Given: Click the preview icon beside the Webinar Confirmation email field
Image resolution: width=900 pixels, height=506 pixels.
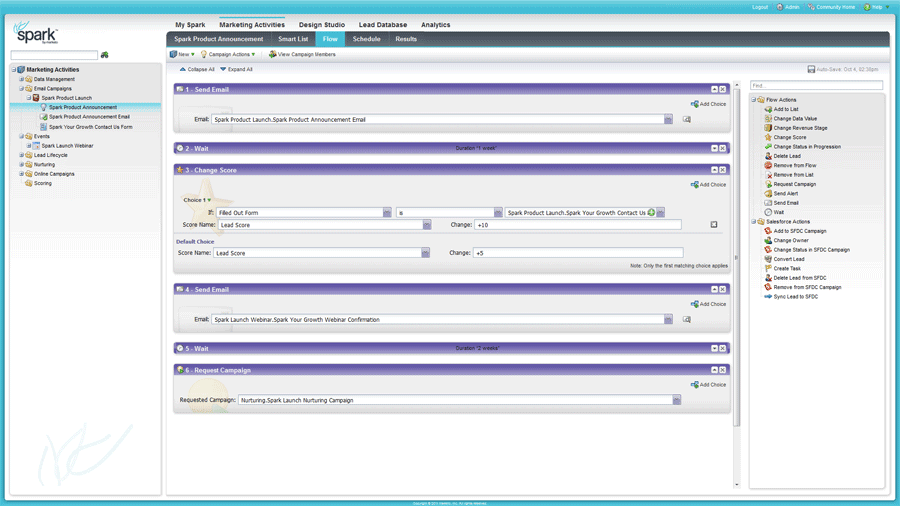Looking at the screenshot, I should tap(686, 320).
